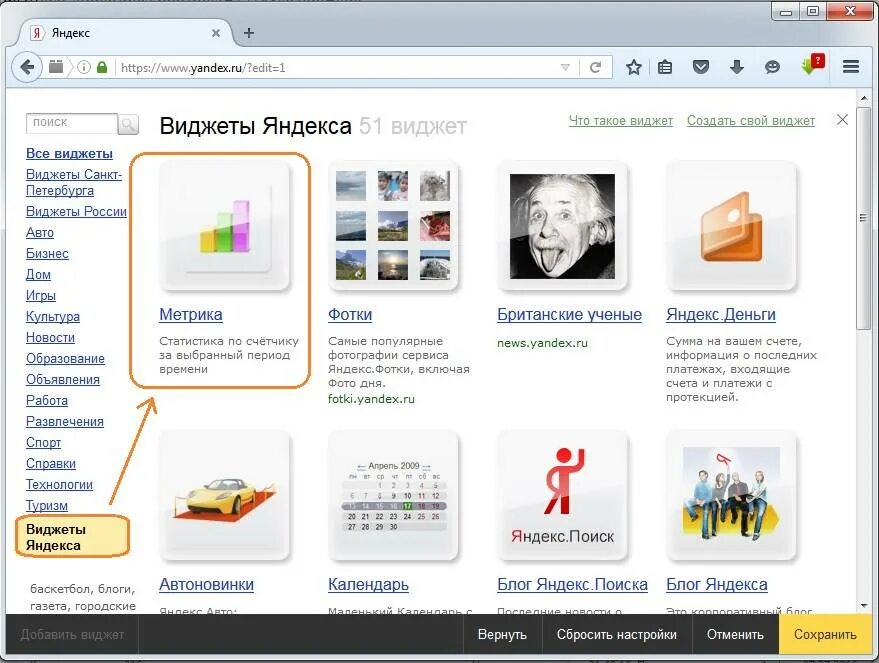Select the Технологии category

pyautogui.click(x=59, y=485)
